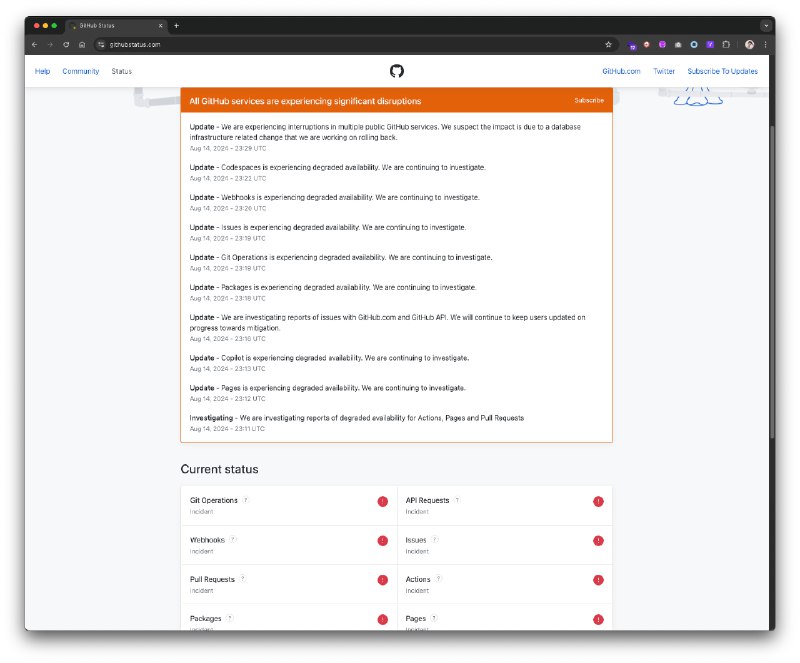Click the site info icon in address bar
Image resolution: width=800 pixels, height=663 pixels.
101,44
